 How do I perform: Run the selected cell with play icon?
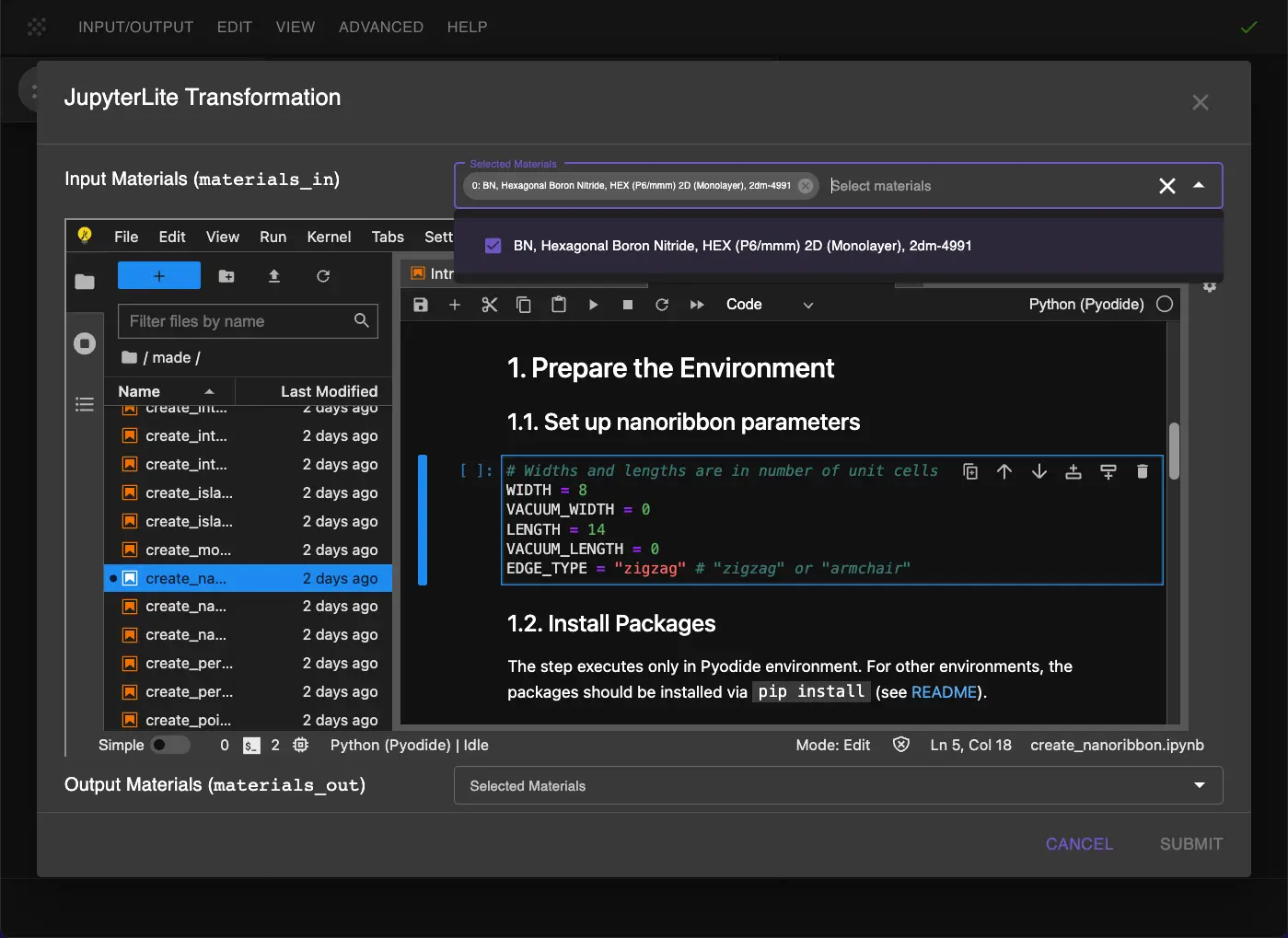(593, 305)
